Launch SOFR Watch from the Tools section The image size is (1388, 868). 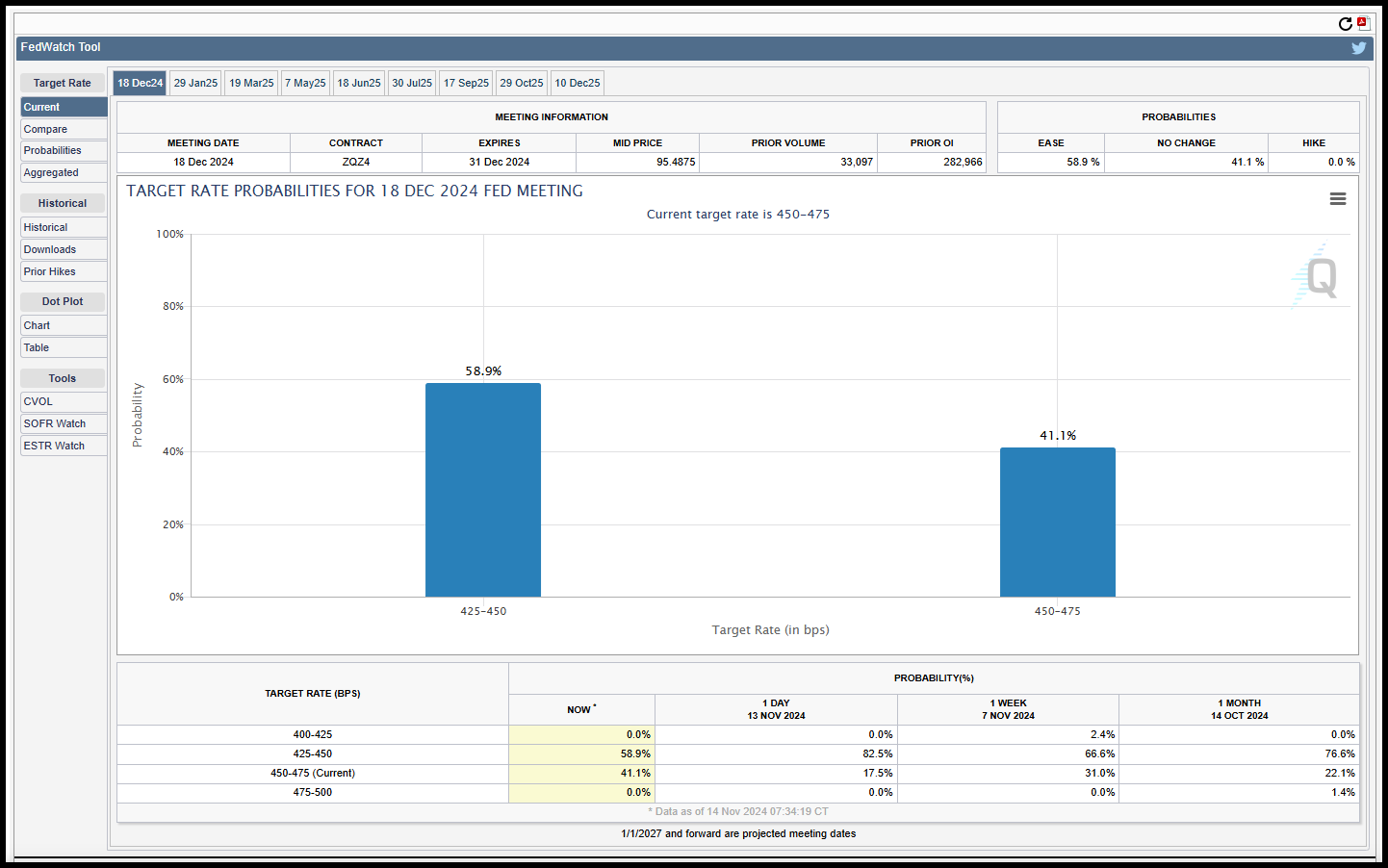point(64,423)
